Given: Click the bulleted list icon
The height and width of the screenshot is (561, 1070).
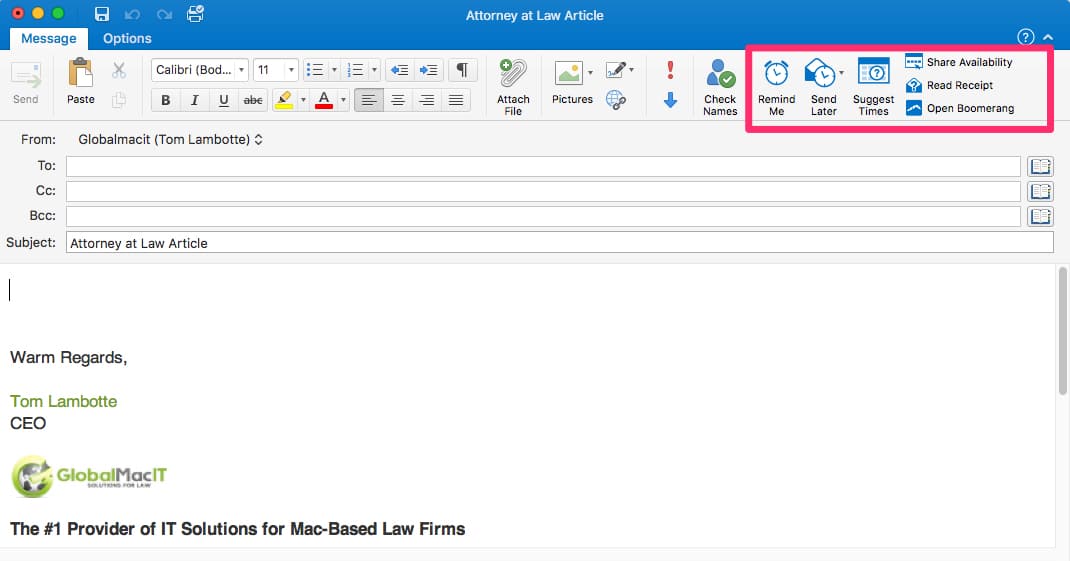Looking at the screenshot, I should pyautogui.click(x=315, y=70).
